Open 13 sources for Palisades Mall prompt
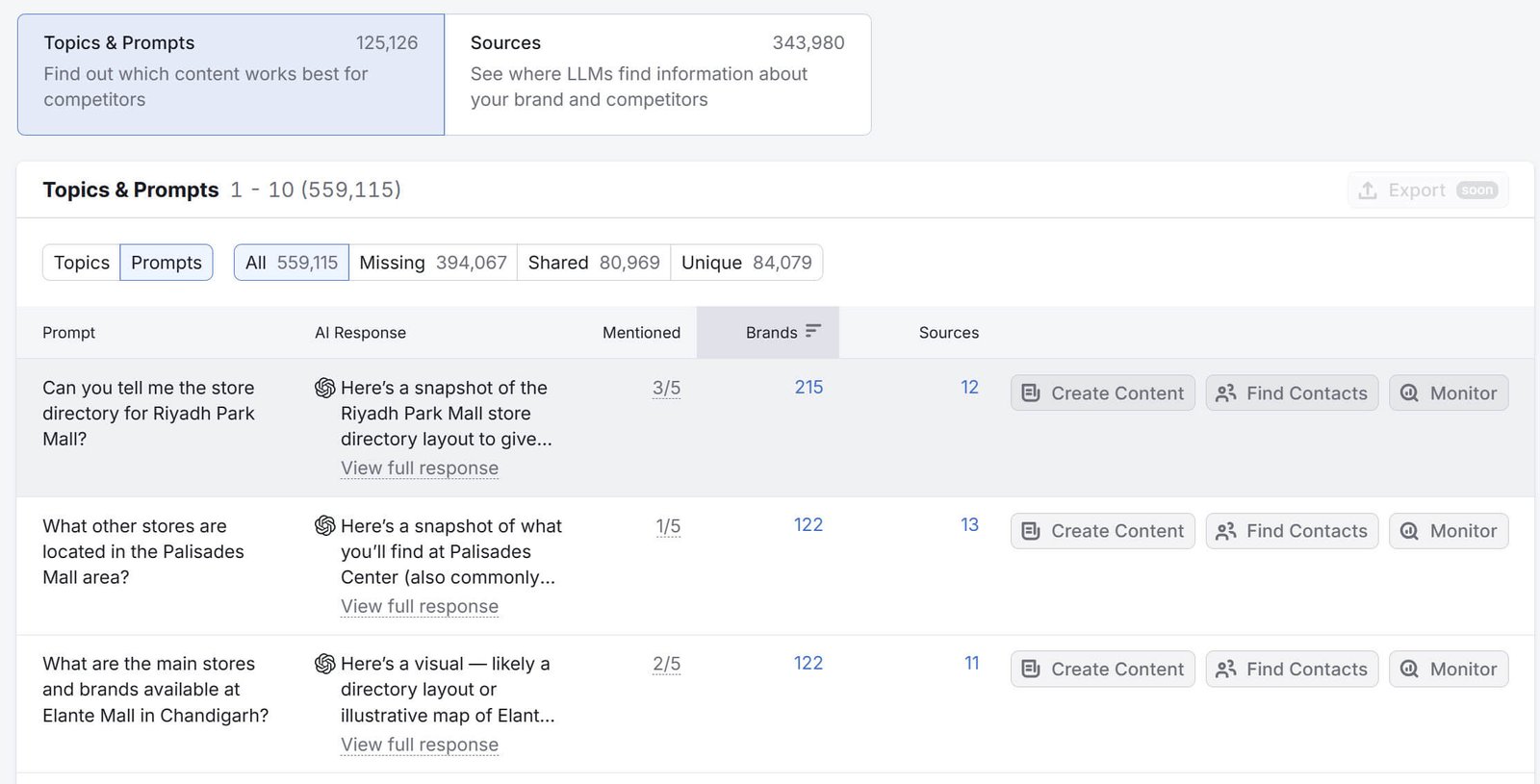The image size is (1540, 784). pos(969,525)
